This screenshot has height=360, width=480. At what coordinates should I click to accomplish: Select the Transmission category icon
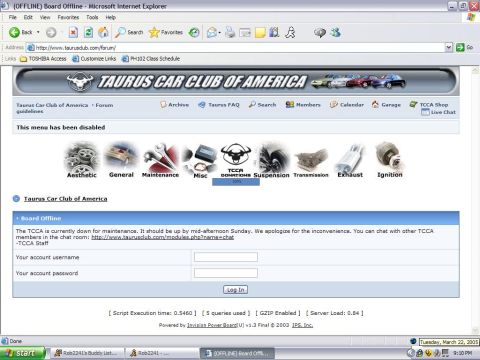[x=311, y=161]
